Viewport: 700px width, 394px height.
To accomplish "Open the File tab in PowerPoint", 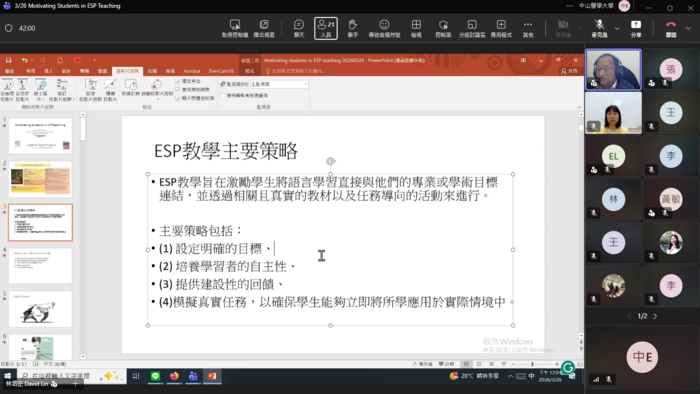I will 9,71.
